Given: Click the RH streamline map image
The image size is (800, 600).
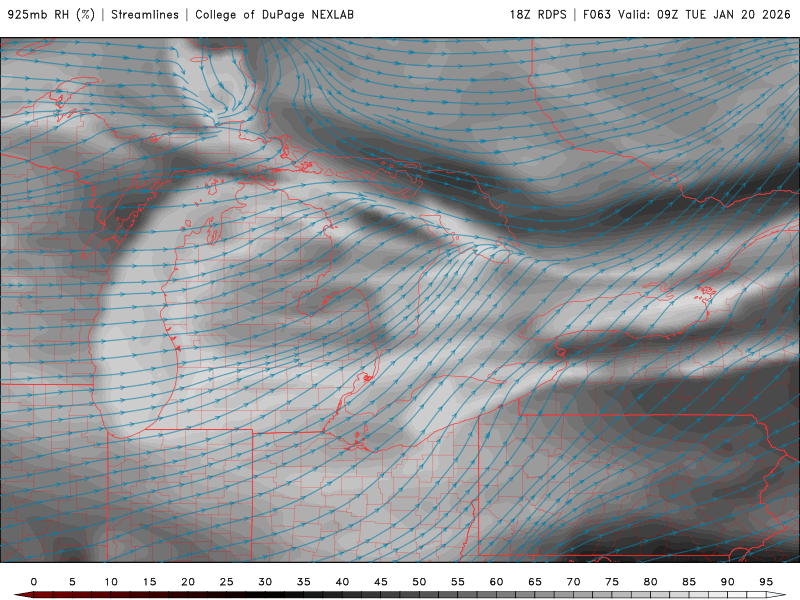Looking at the screenshot, I should (400, 300).
